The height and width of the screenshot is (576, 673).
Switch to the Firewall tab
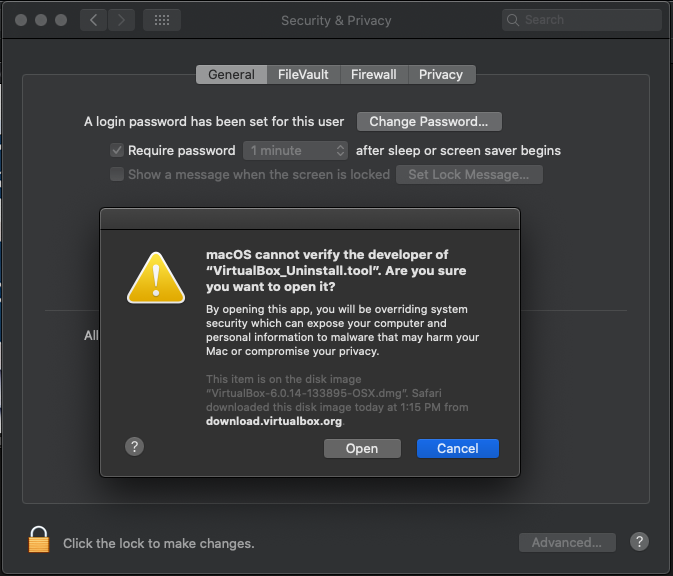pyautogui.click(x=373, y=75)
